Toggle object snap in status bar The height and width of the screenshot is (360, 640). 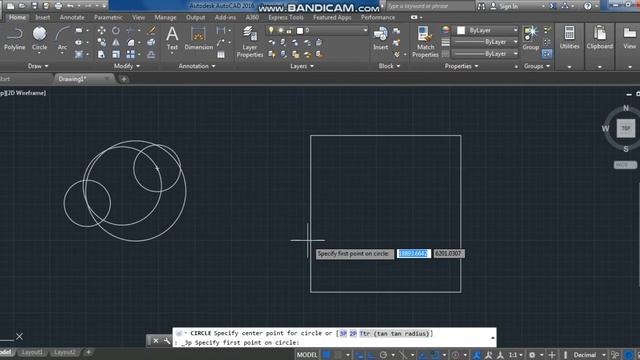point(435,355)
